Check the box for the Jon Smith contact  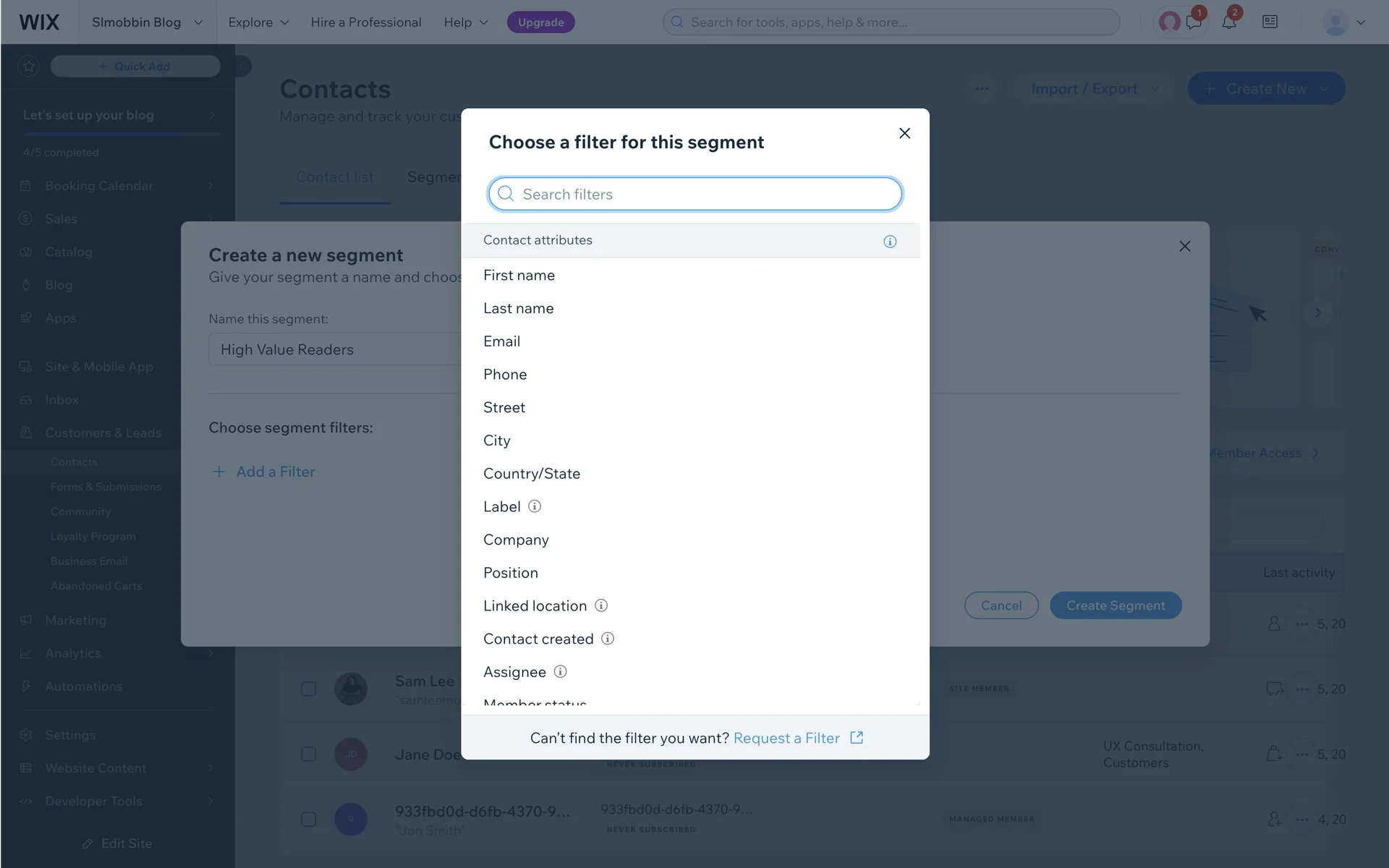[309, 820]
